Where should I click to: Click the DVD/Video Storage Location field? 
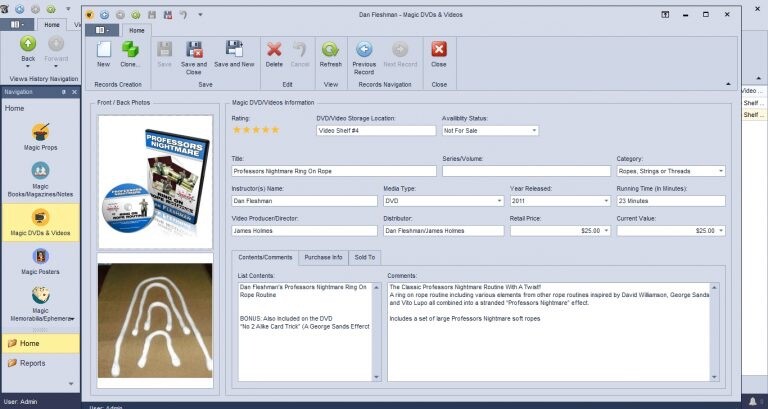(376, 131)
